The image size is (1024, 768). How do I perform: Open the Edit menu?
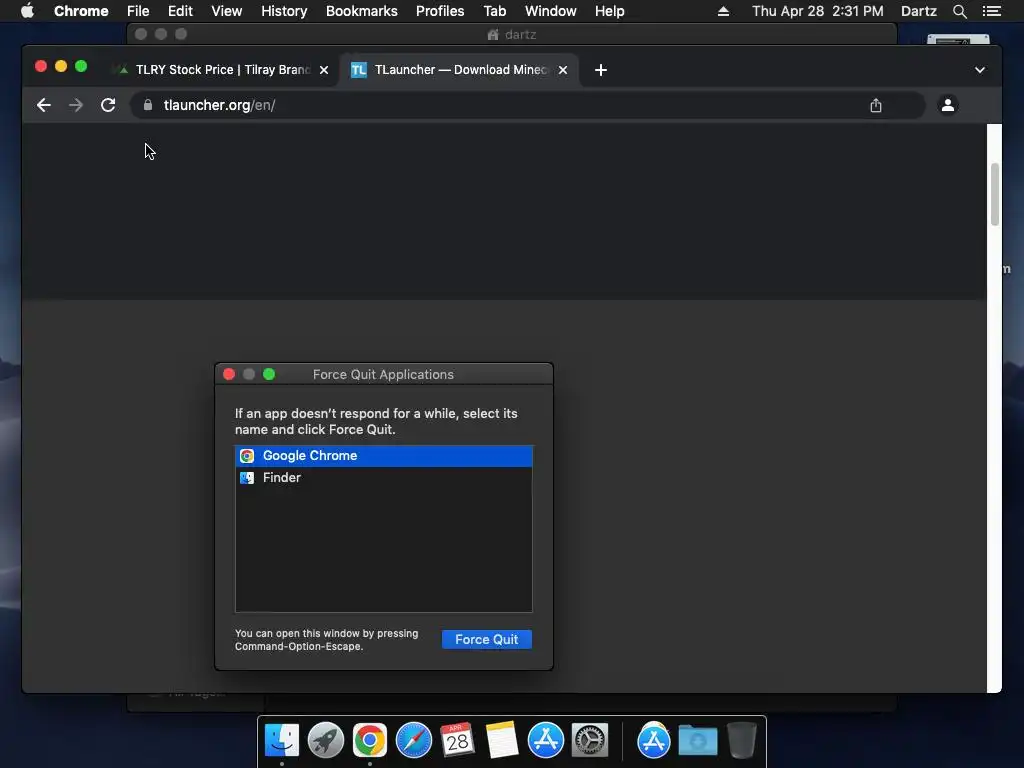[180, 11]
